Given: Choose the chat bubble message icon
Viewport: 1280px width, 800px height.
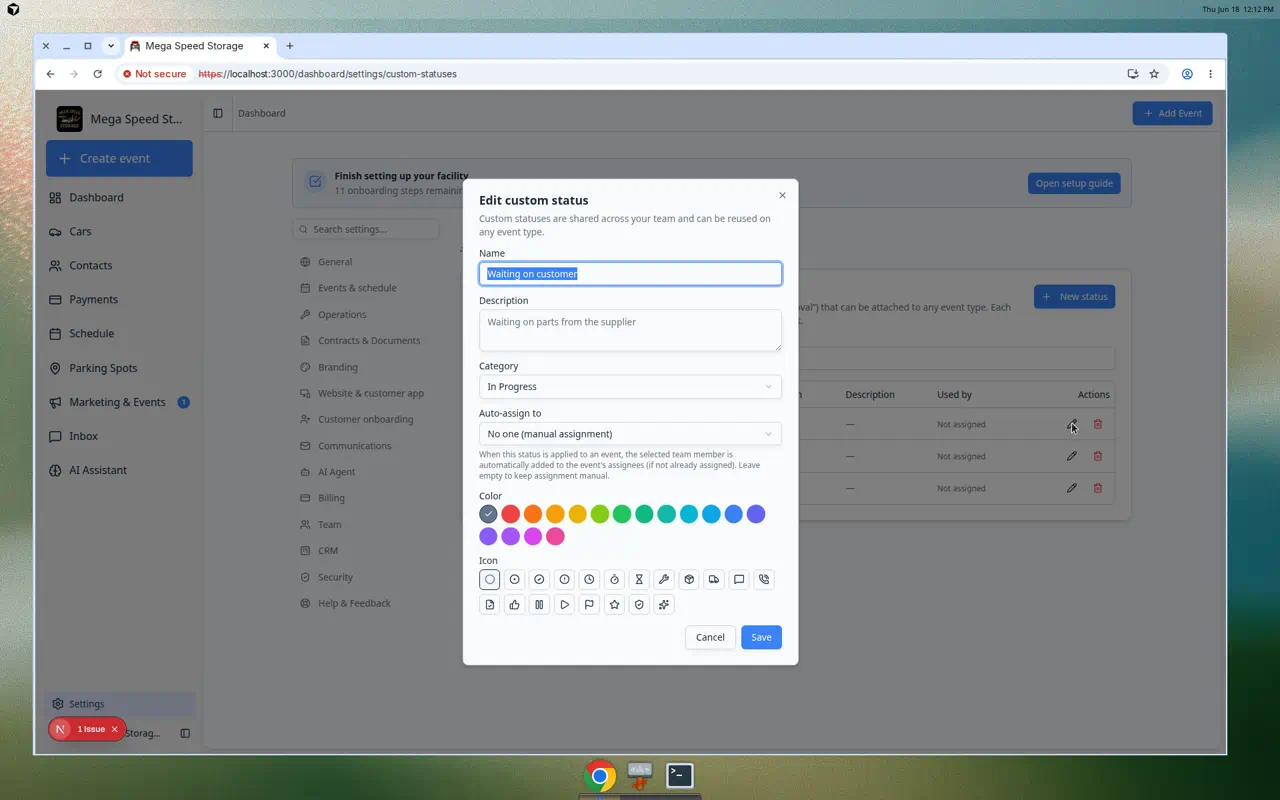Looking at the screenshot, I should 739,579.
